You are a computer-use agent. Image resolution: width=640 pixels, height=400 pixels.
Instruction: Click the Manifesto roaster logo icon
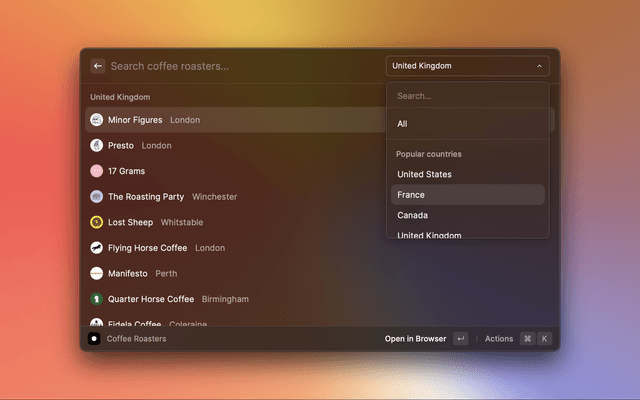point(97,273)
